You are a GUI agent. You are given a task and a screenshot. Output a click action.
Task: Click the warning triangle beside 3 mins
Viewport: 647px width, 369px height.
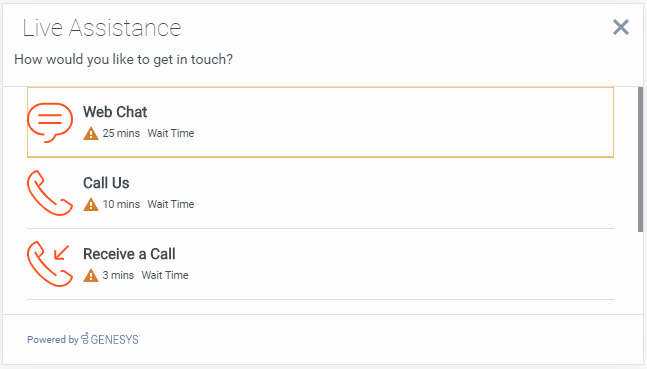tap(91, 276)
